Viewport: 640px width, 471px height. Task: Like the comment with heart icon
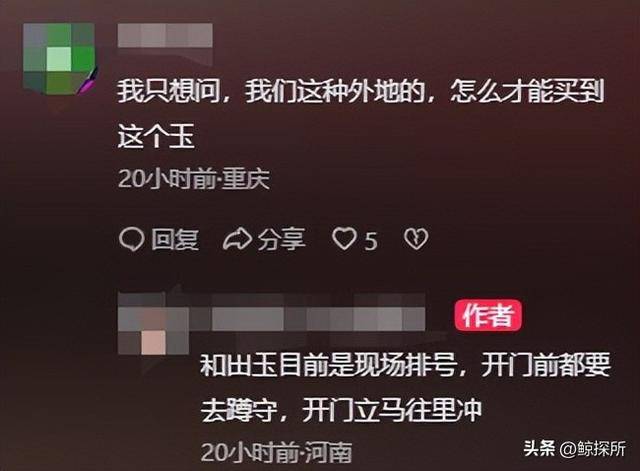click(x=344, y=238)
